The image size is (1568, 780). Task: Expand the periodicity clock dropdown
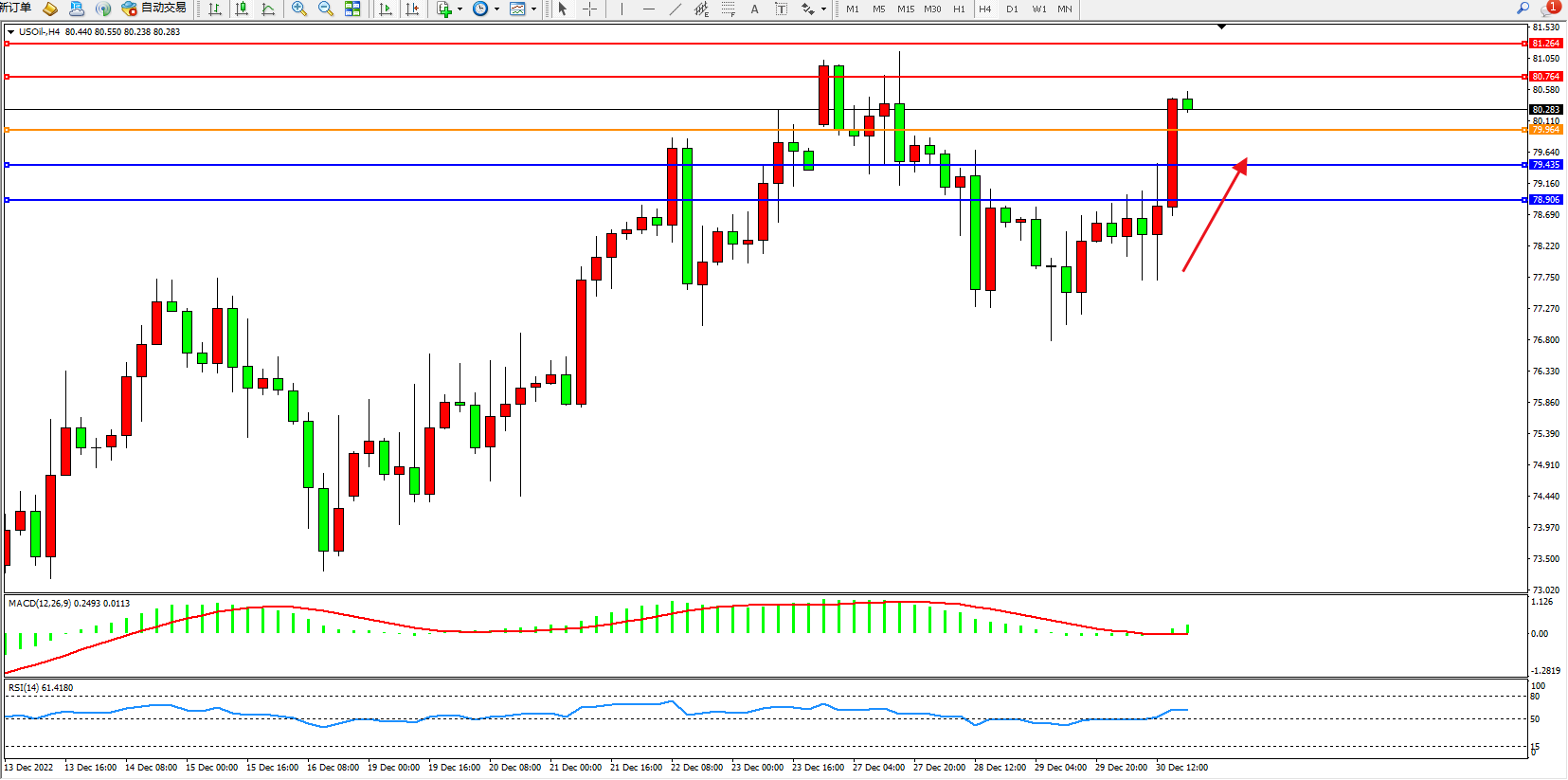496,9
